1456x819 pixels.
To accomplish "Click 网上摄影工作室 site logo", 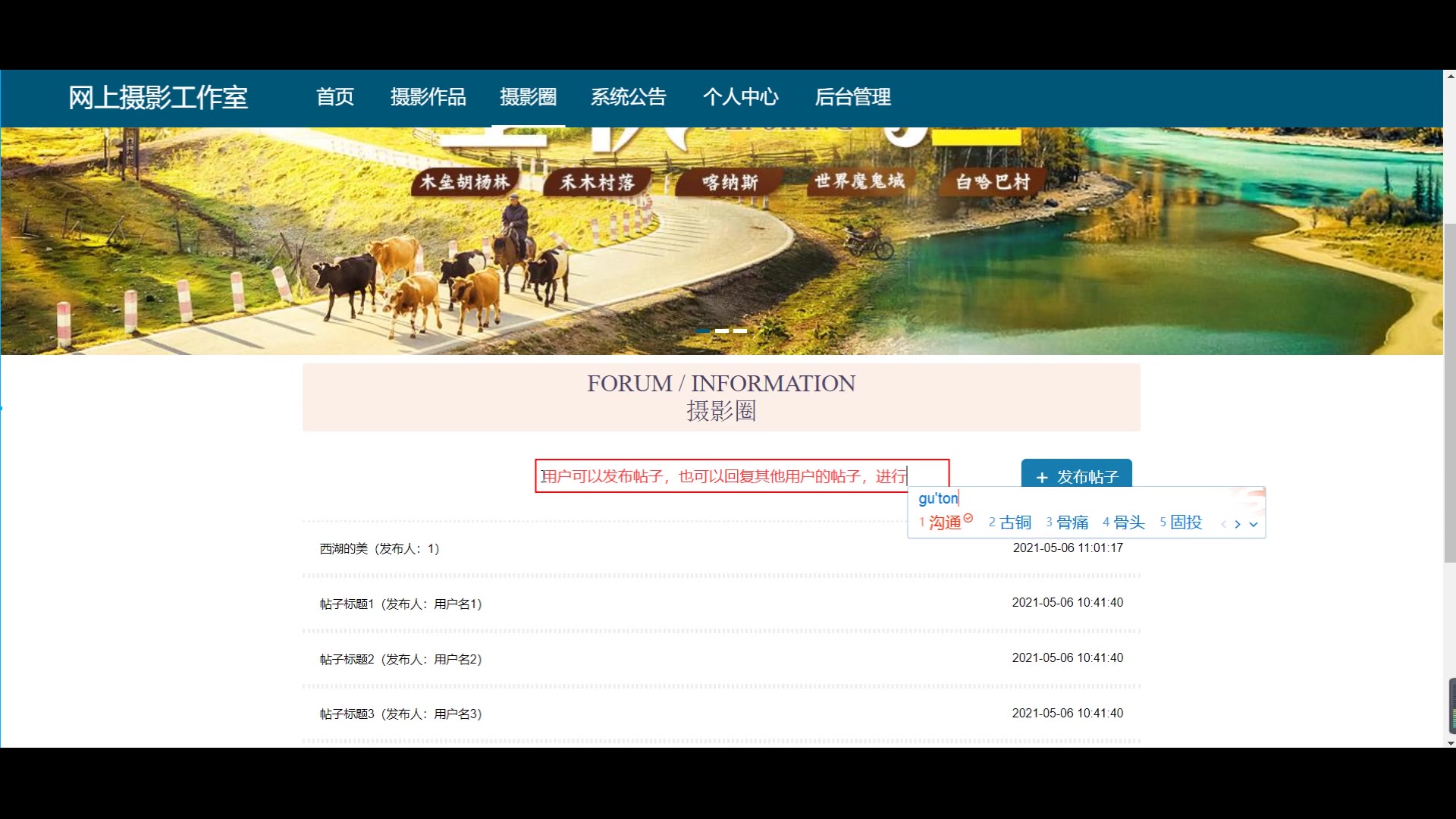I will pyautogui.click(x=158, y=97).
